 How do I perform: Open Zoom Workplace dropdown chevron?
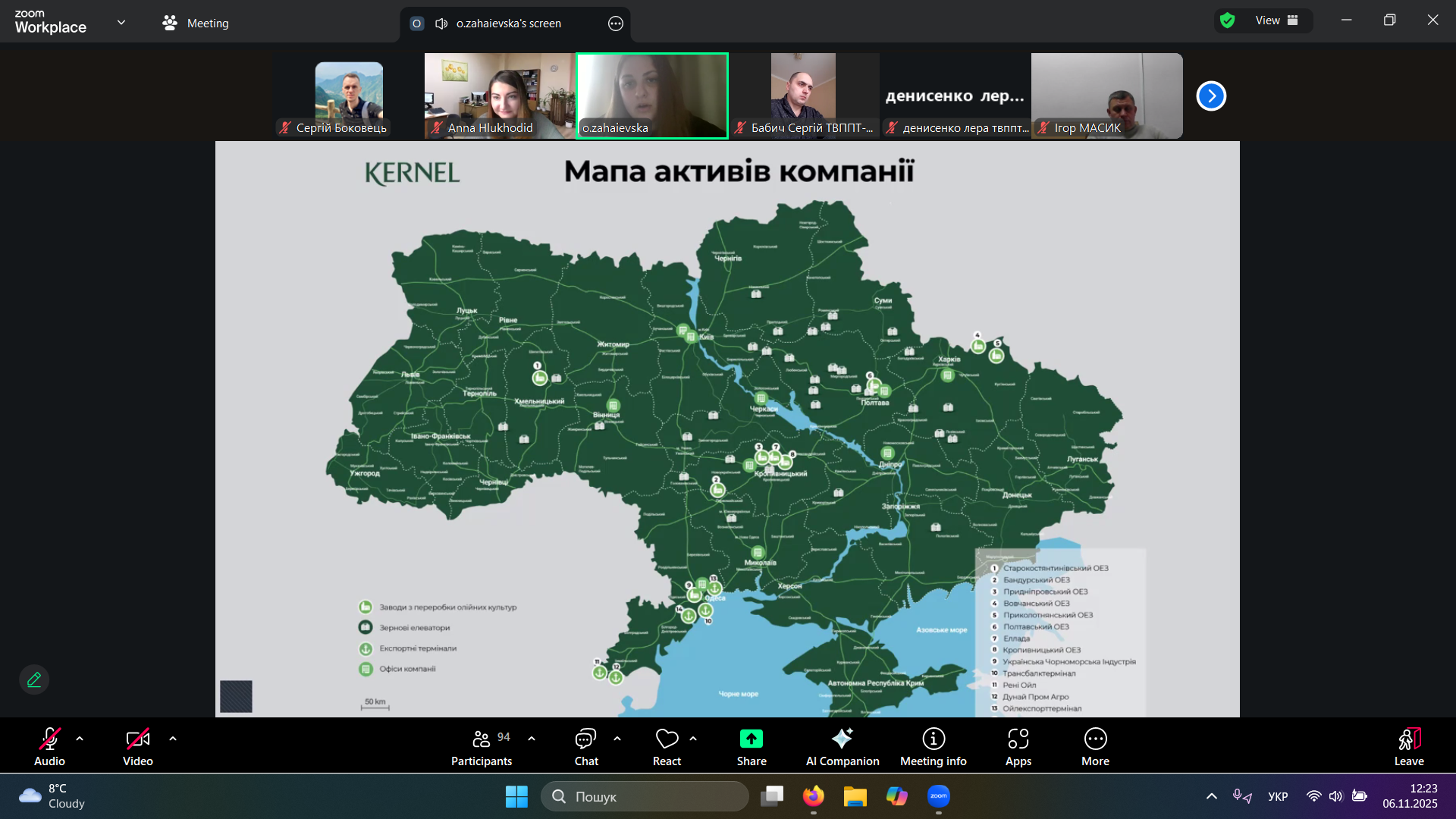pyautogui.click(x=121, y=23)
